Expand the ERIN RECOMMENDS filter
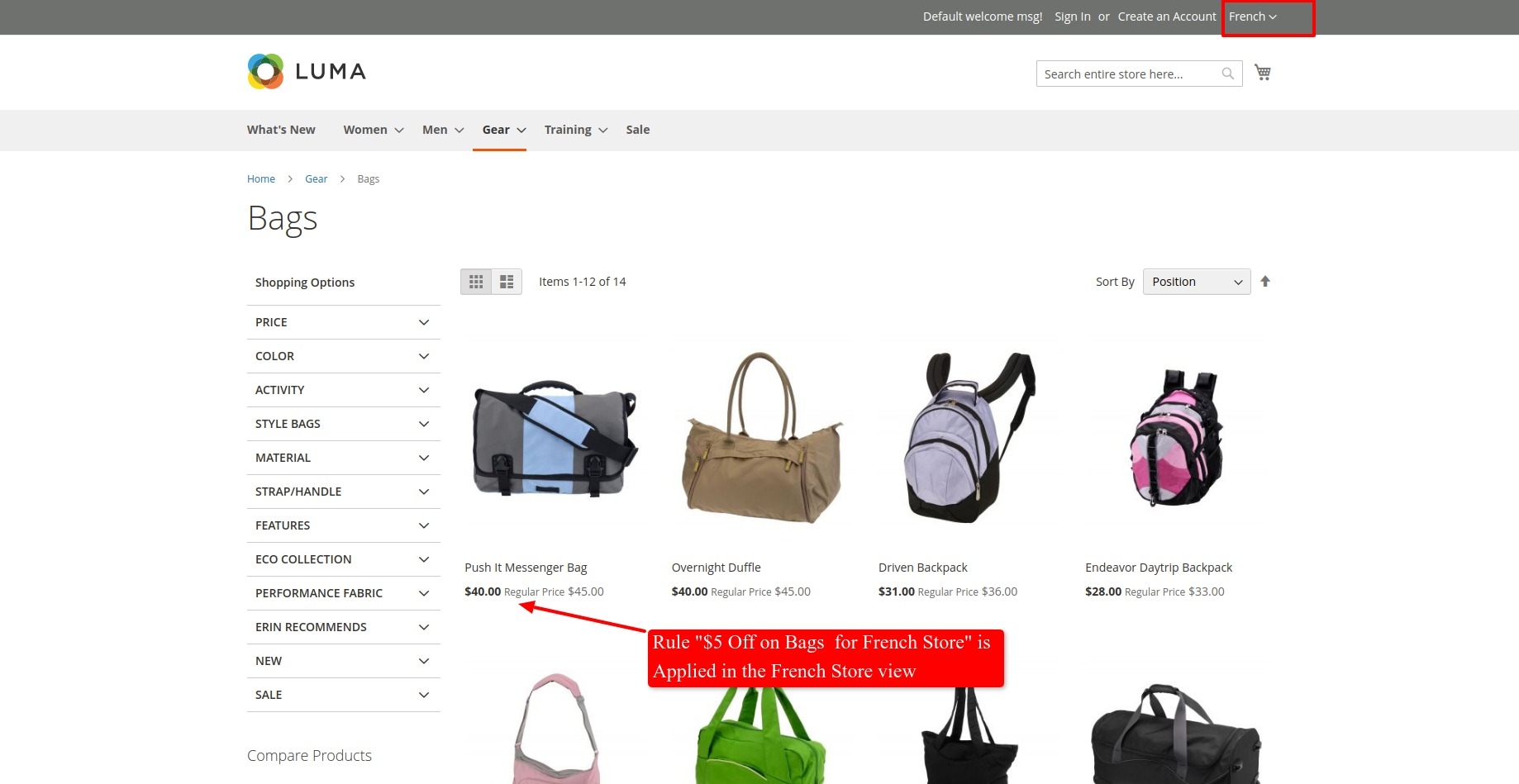This screenshot has width=1519, height=784. pos(344,627)
